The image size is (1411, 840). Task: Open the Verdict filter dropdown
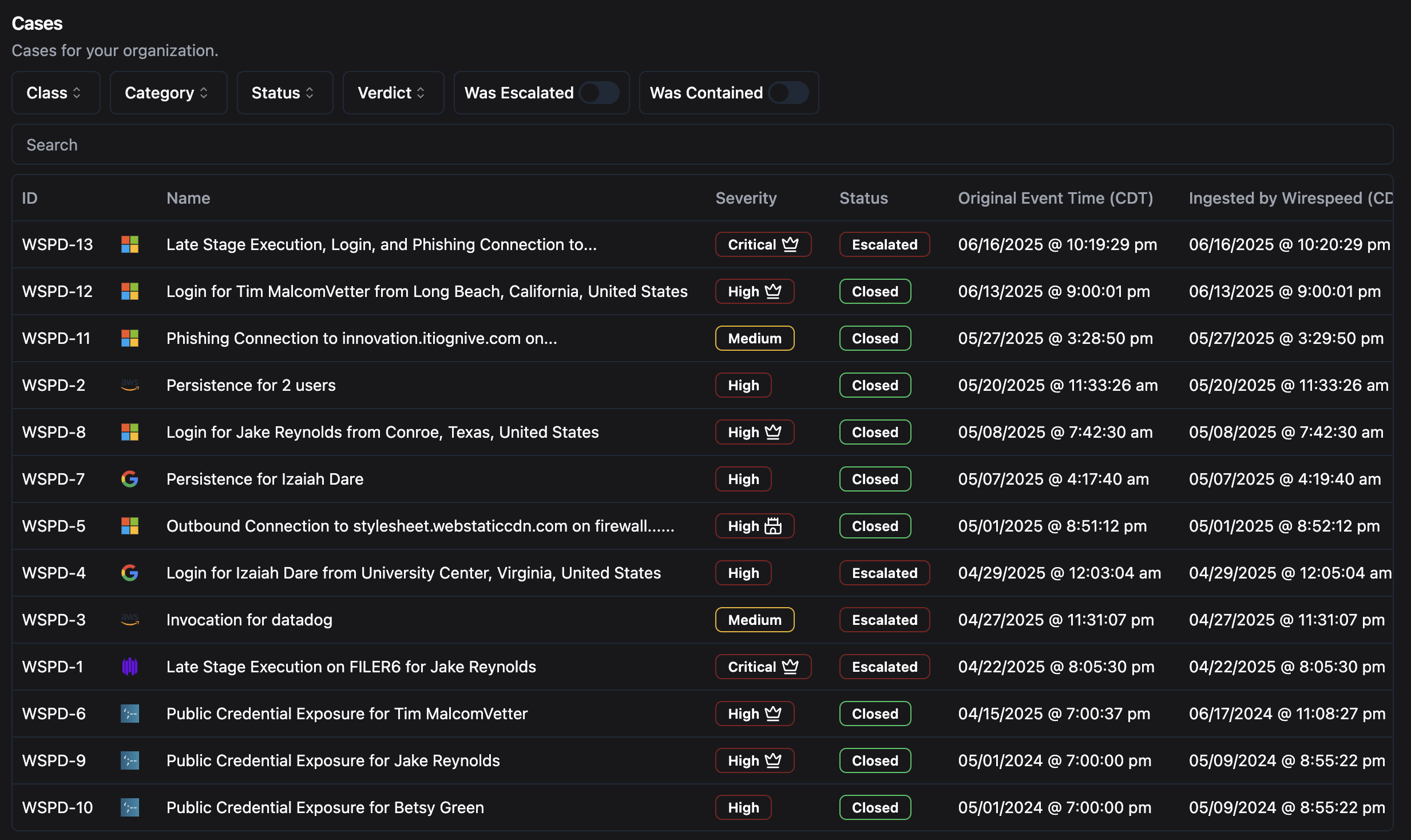point(393,93)
